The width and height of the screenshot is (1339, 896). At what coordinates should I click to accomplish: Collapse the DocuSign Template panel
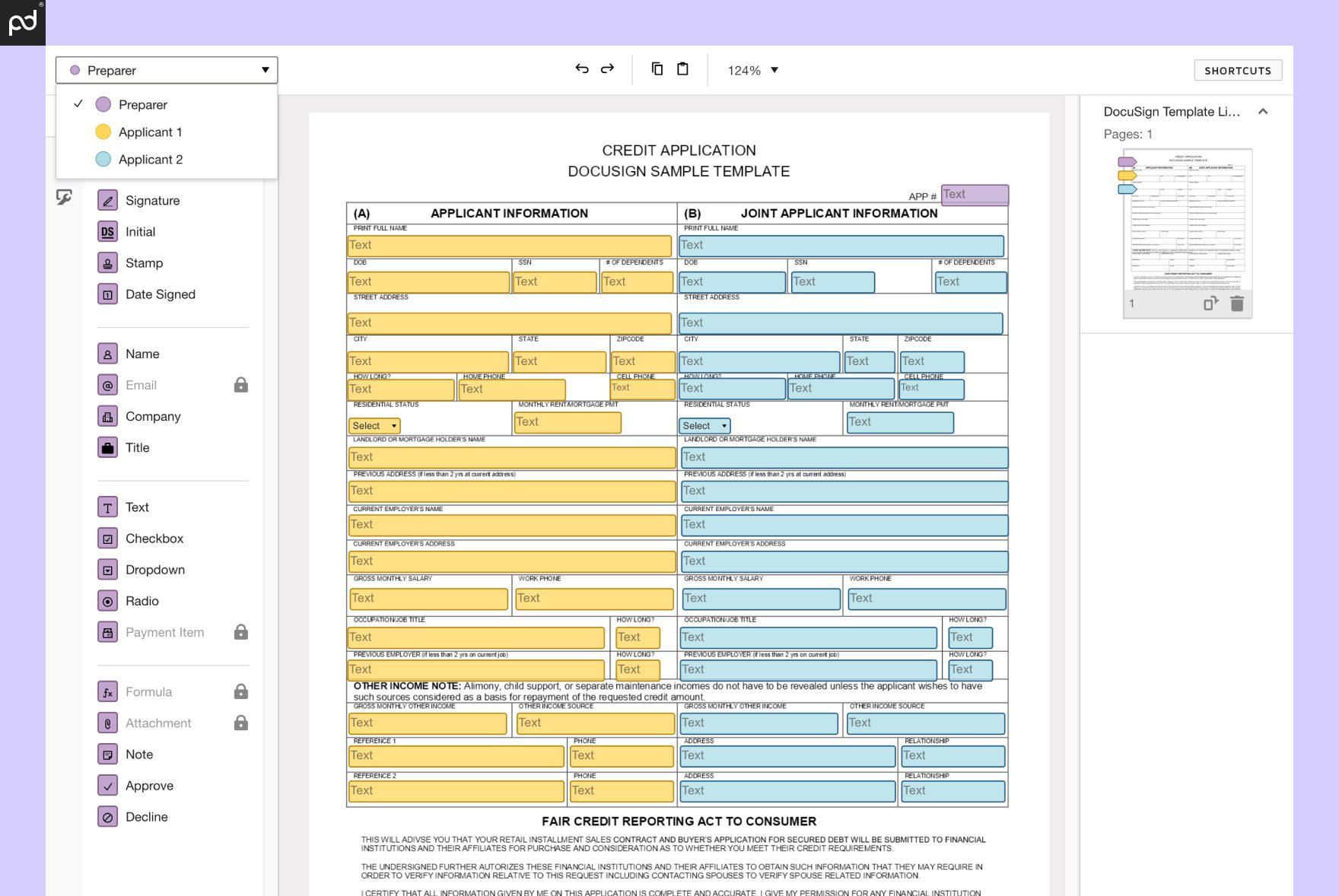coord(1264,111)
